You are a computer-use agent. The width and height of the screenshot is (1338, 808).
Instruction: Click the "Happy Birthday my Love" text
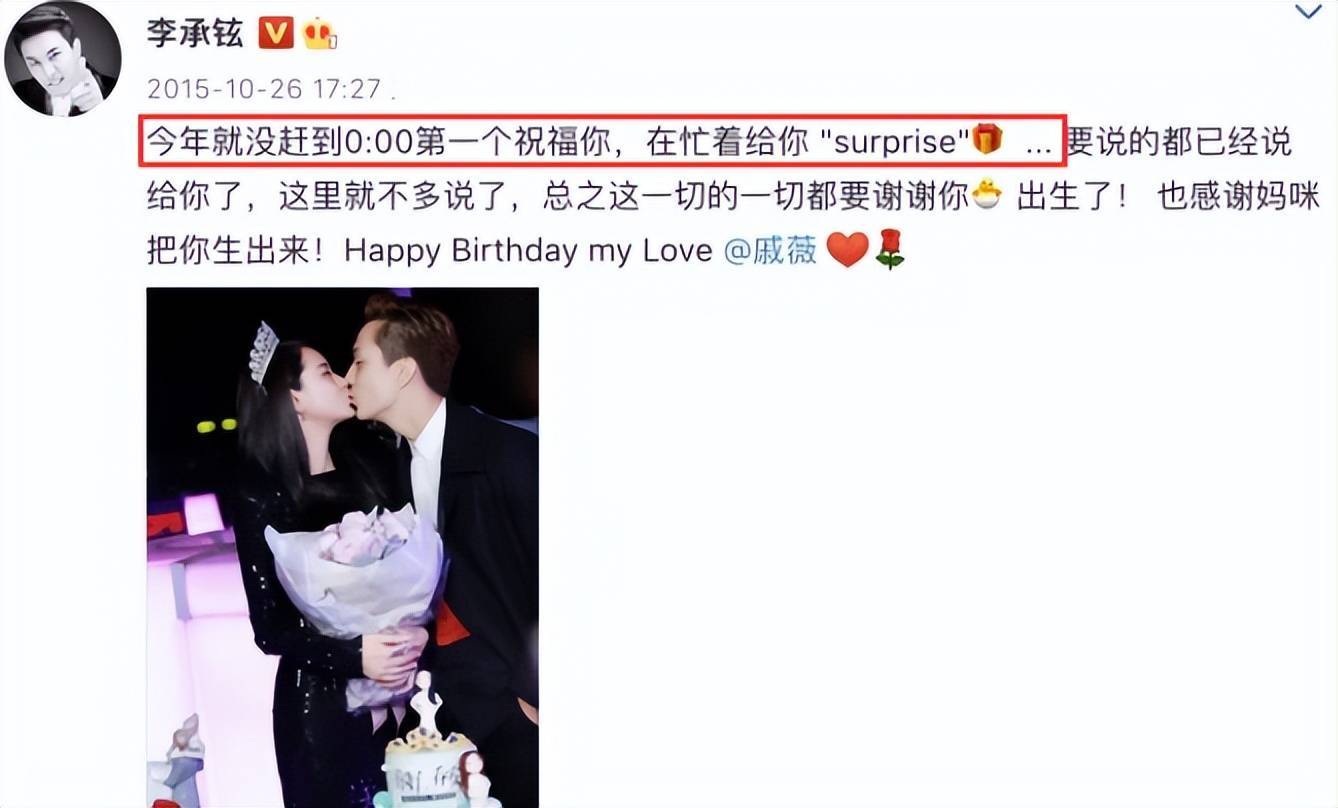pyautogui.click(x=529, y=250)
